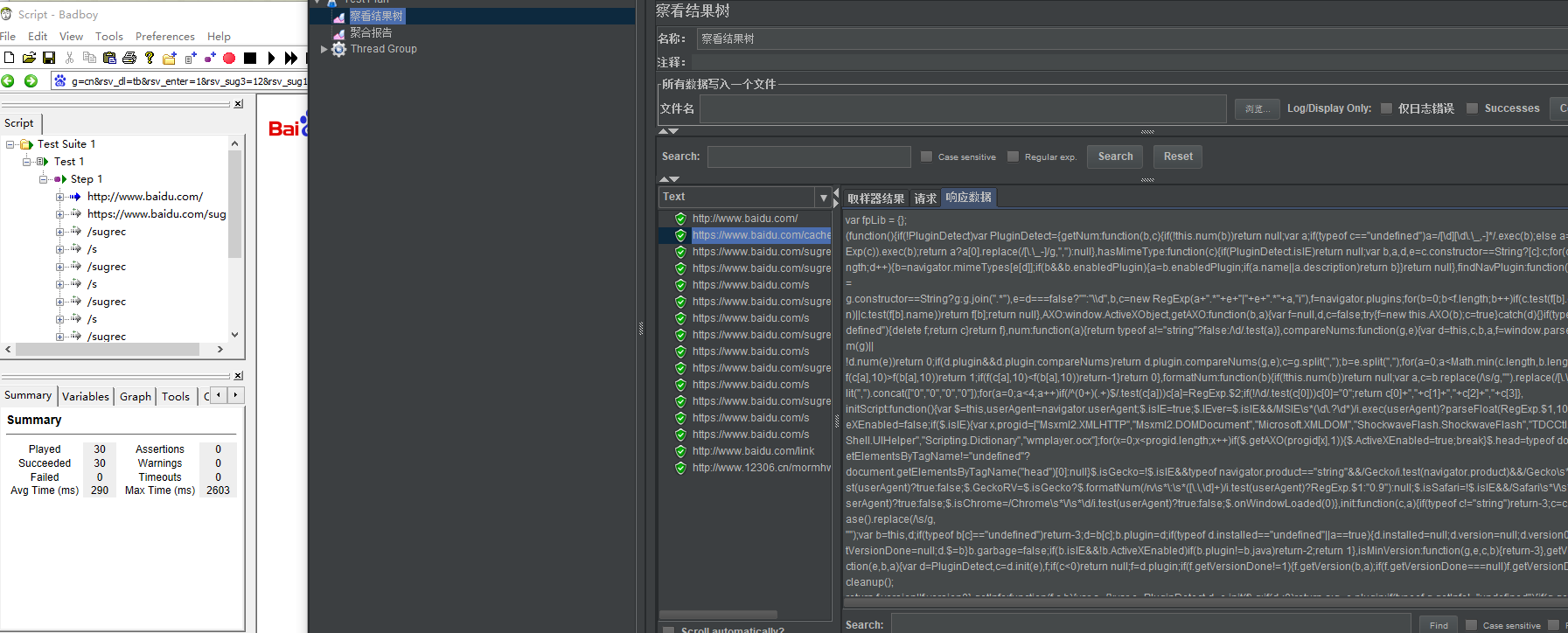Click the 文件名 filename input field
The height and width of the screenshot is (633, 1568).
(x=963, y=108)
